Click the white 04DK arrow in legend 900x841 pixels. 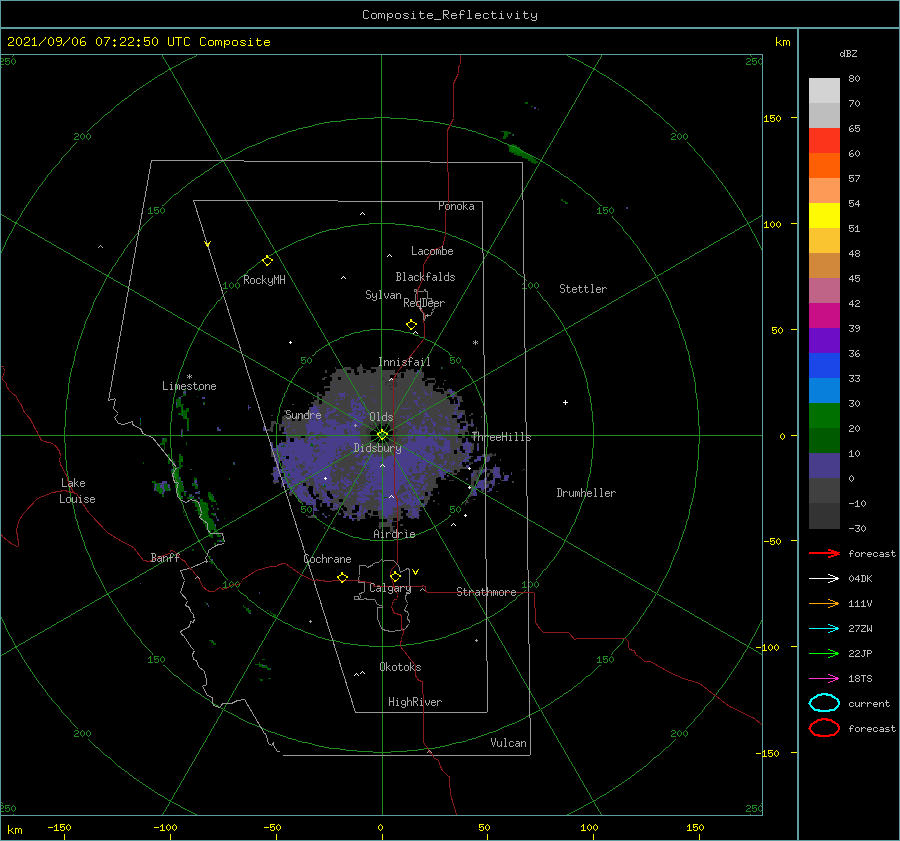(x=824, y=579)
